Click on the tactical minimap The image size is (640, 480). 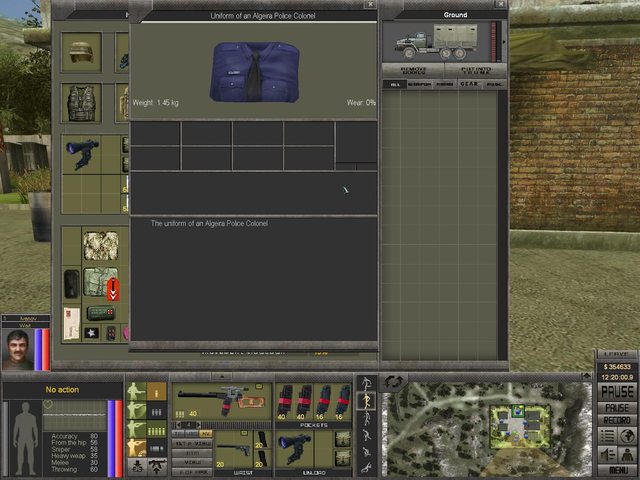click(488, 429)
